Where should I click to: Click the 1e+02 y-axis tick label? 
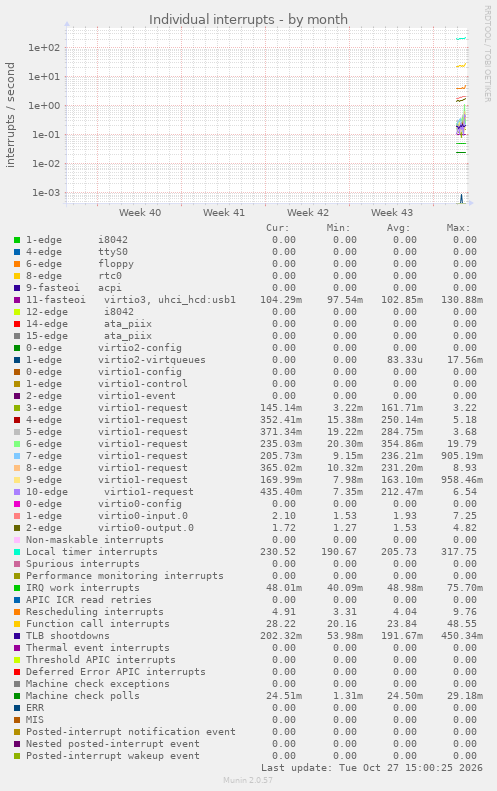point(44,48)
